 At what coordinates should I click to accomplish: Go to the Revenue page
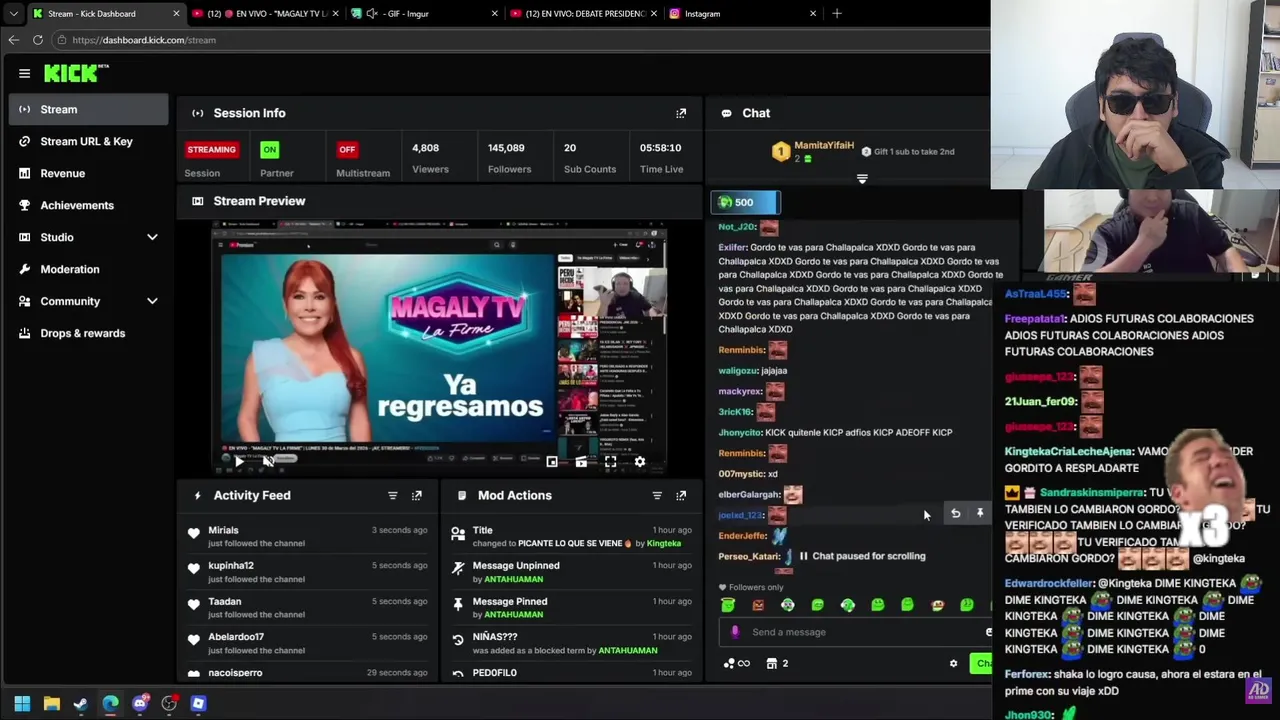(x=89, y=173)
